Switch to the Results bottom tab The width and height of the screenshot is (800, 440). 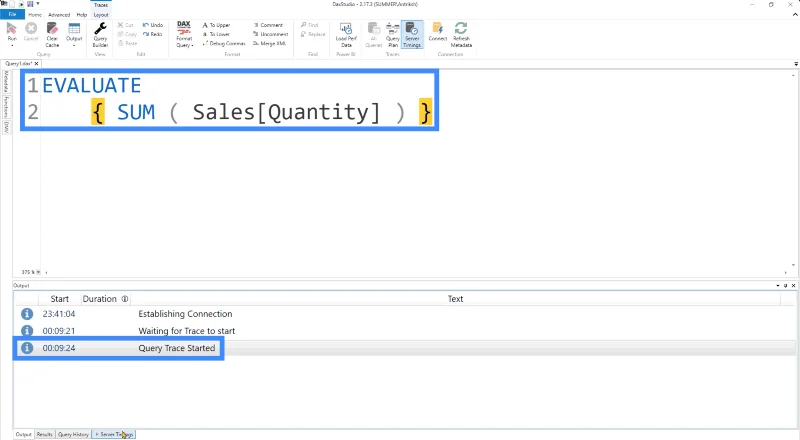click(44, 434)
